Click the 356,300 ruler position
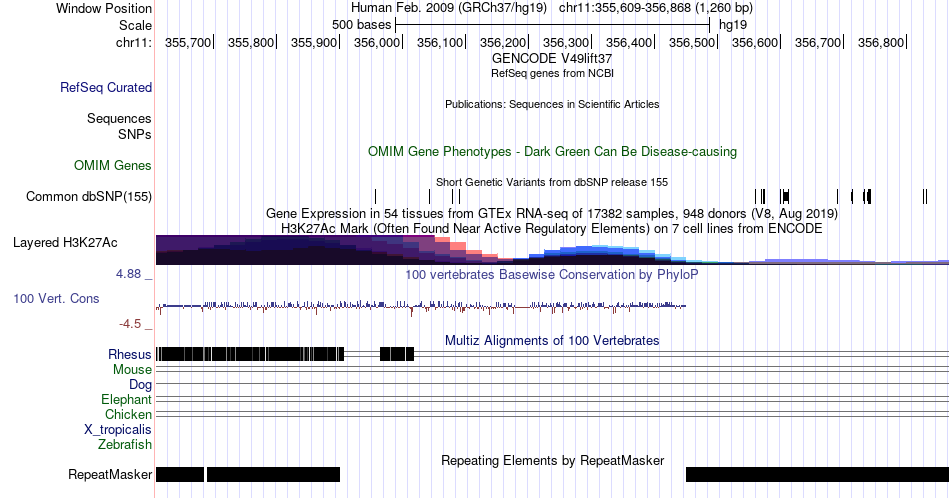 coord(566,42)
